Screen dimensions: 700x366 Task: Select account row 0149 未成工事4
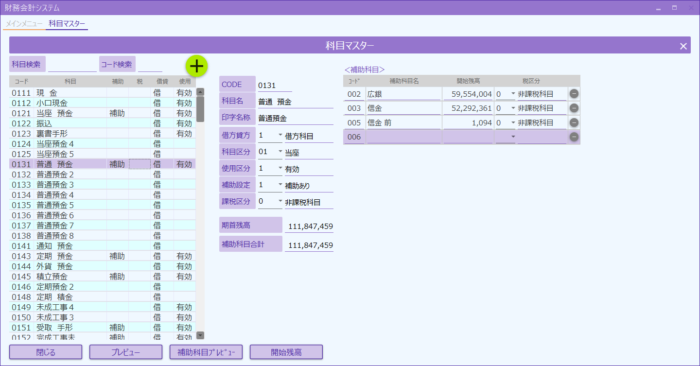(x=102, y=307)
